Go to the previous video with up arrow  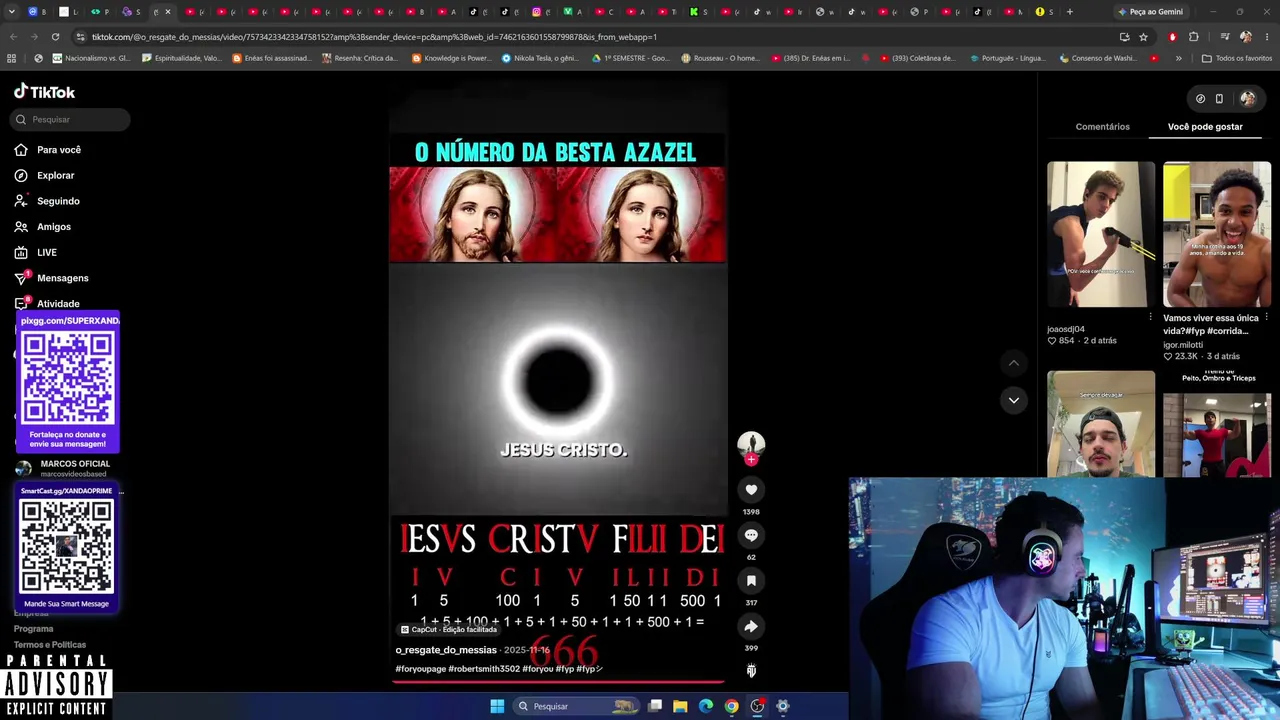(x=1013, y=363)
